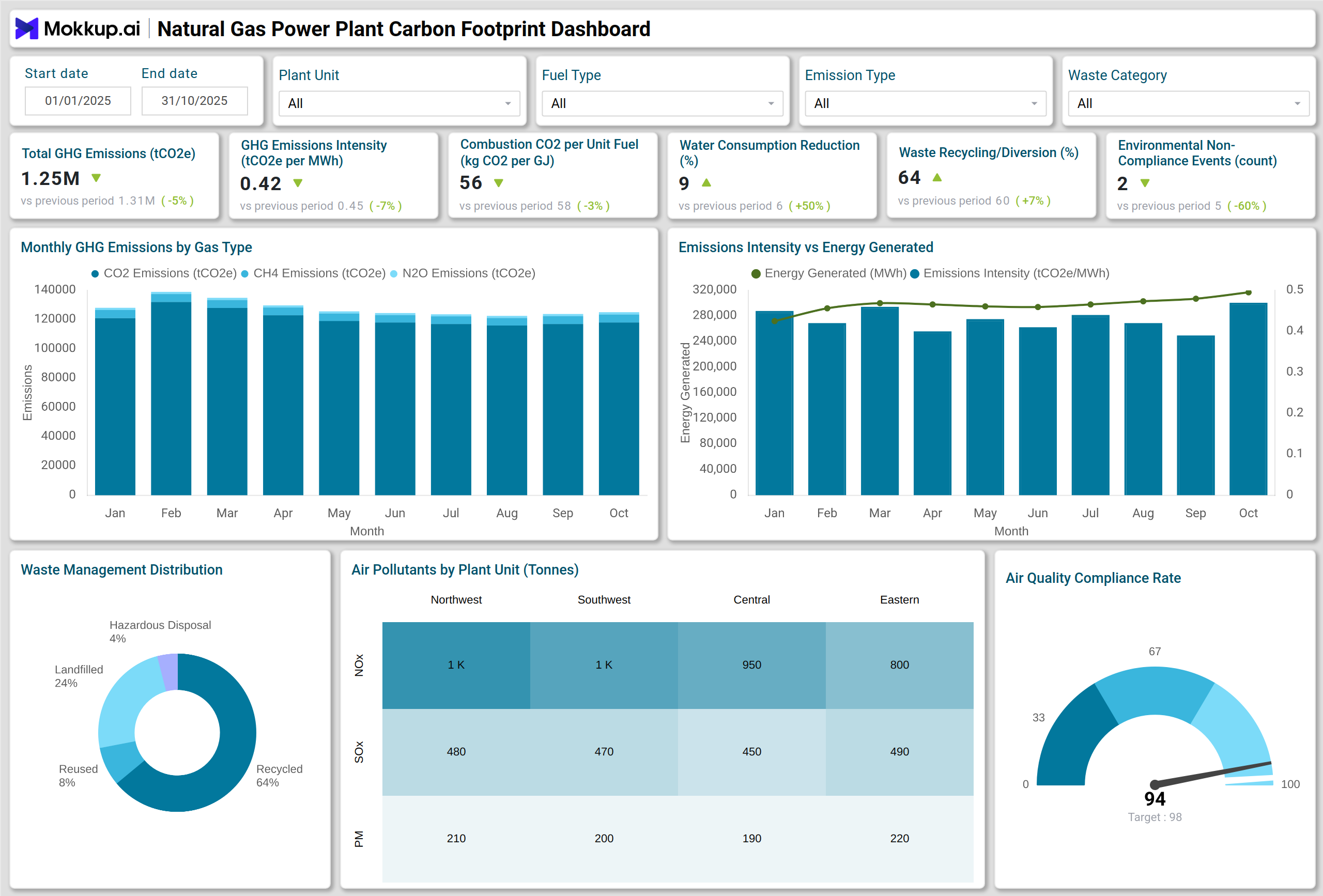
Task: Click the PM Eastern cell showing 220
Action: pyautogui.click(x=899, y=839)
